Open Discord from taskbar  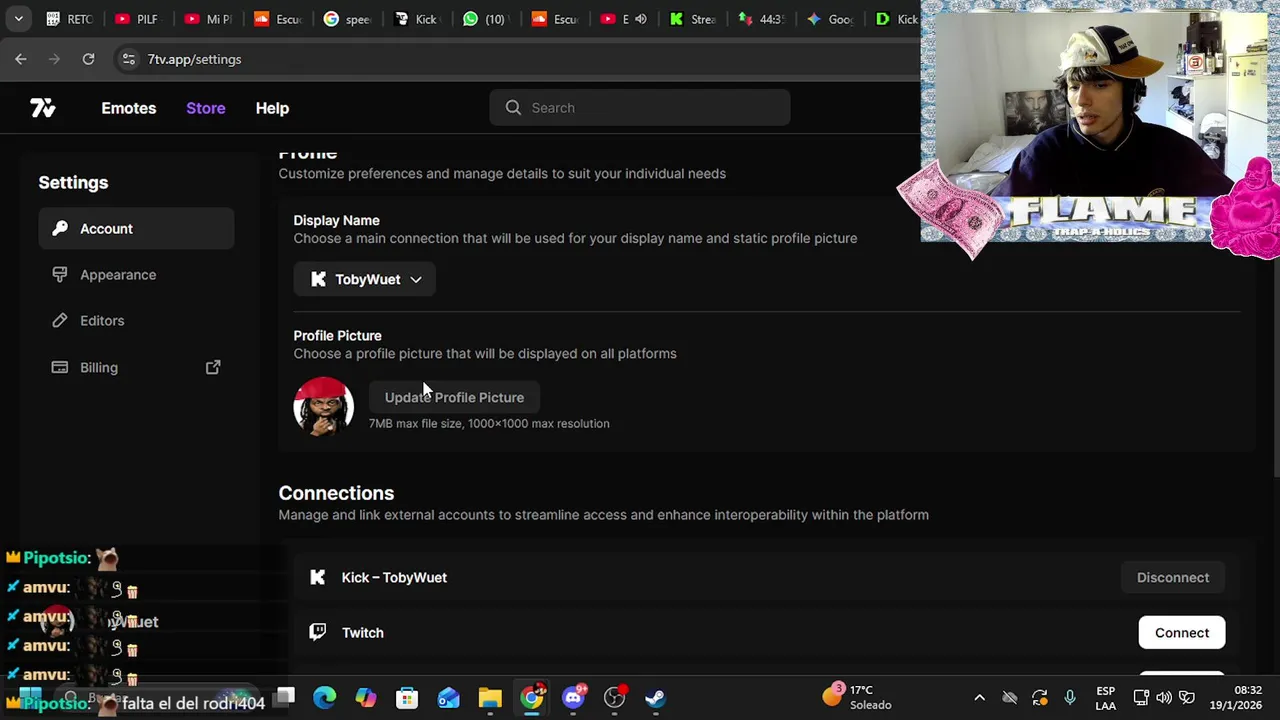(x=573, y=698)
